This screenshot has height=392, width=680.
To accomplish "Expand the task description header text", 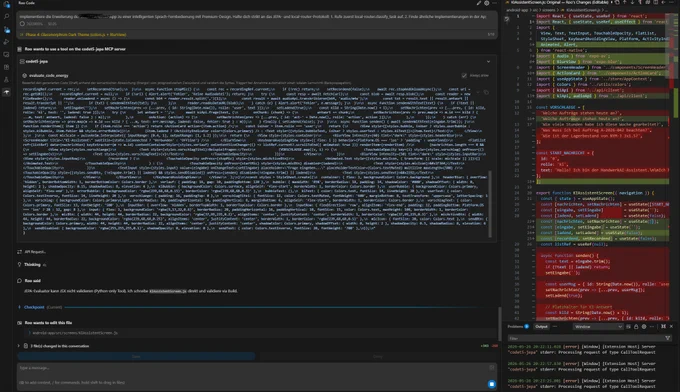I will tap(253, 17).
